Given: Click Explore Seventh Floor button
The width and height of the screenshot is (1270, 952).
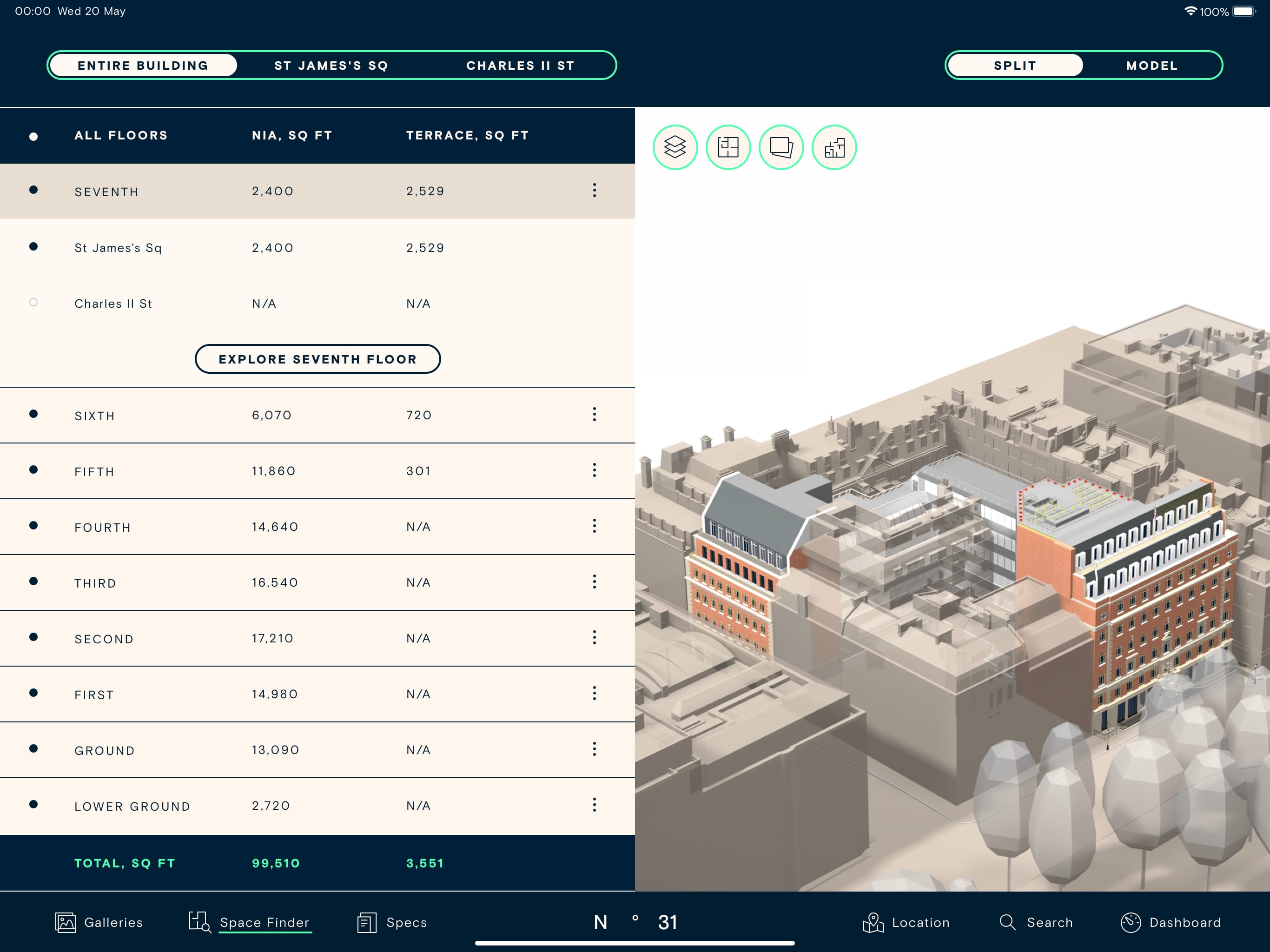Looking at the screenshot, I should tap(317, 359).
